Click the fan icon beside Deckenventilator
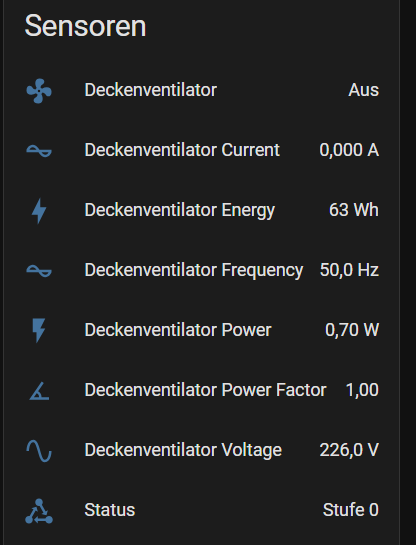 coord(39,91)
